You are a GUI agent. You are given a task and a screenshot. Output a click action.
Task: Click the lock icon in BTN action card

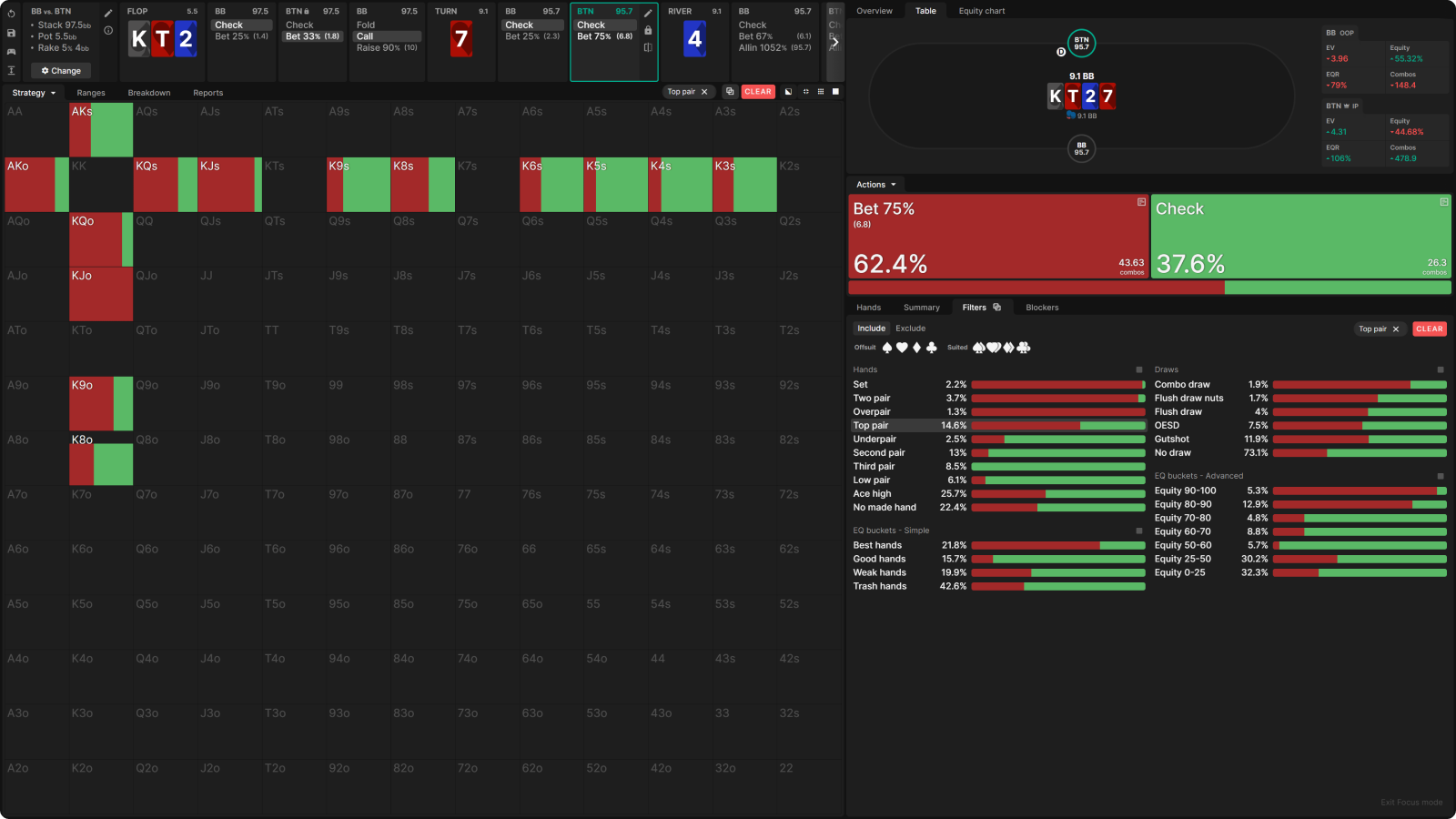648,31
